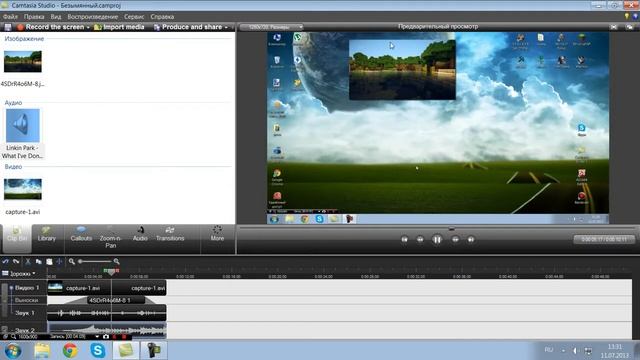Click the Выноски track label

tap(26, 300)
